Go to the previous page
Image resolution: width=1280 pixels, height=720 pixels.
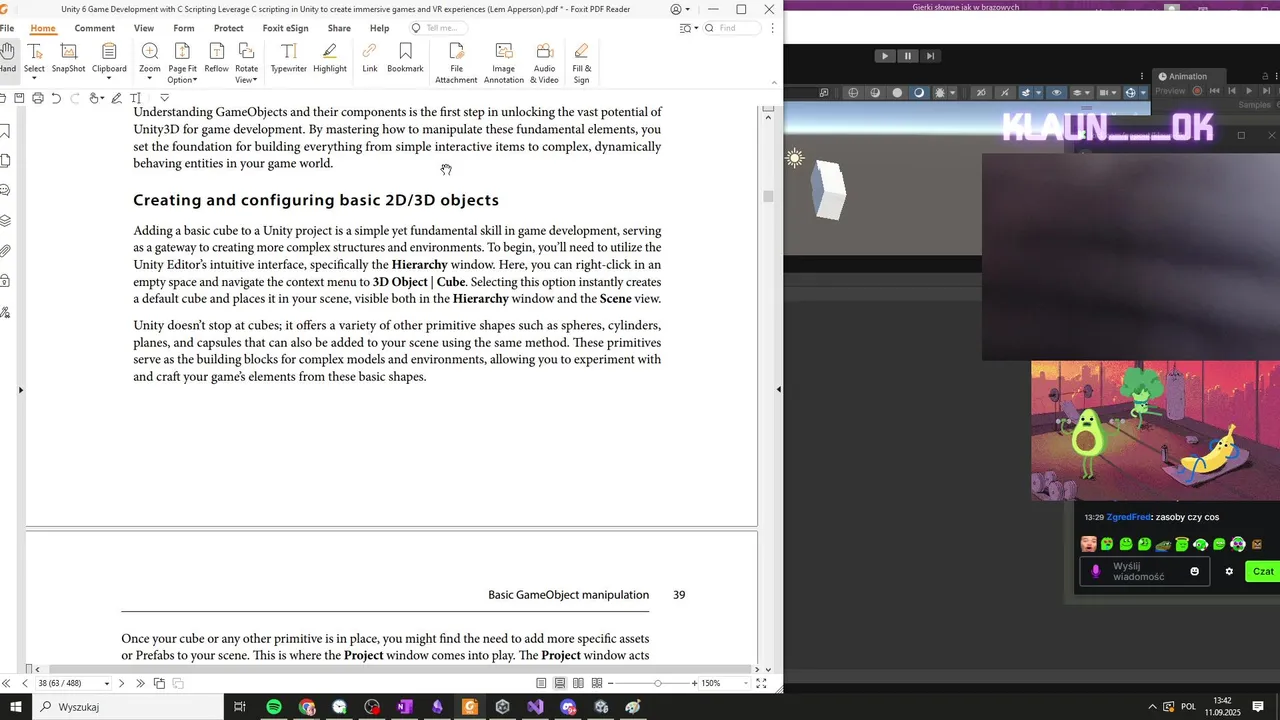(x=25, y=683)
